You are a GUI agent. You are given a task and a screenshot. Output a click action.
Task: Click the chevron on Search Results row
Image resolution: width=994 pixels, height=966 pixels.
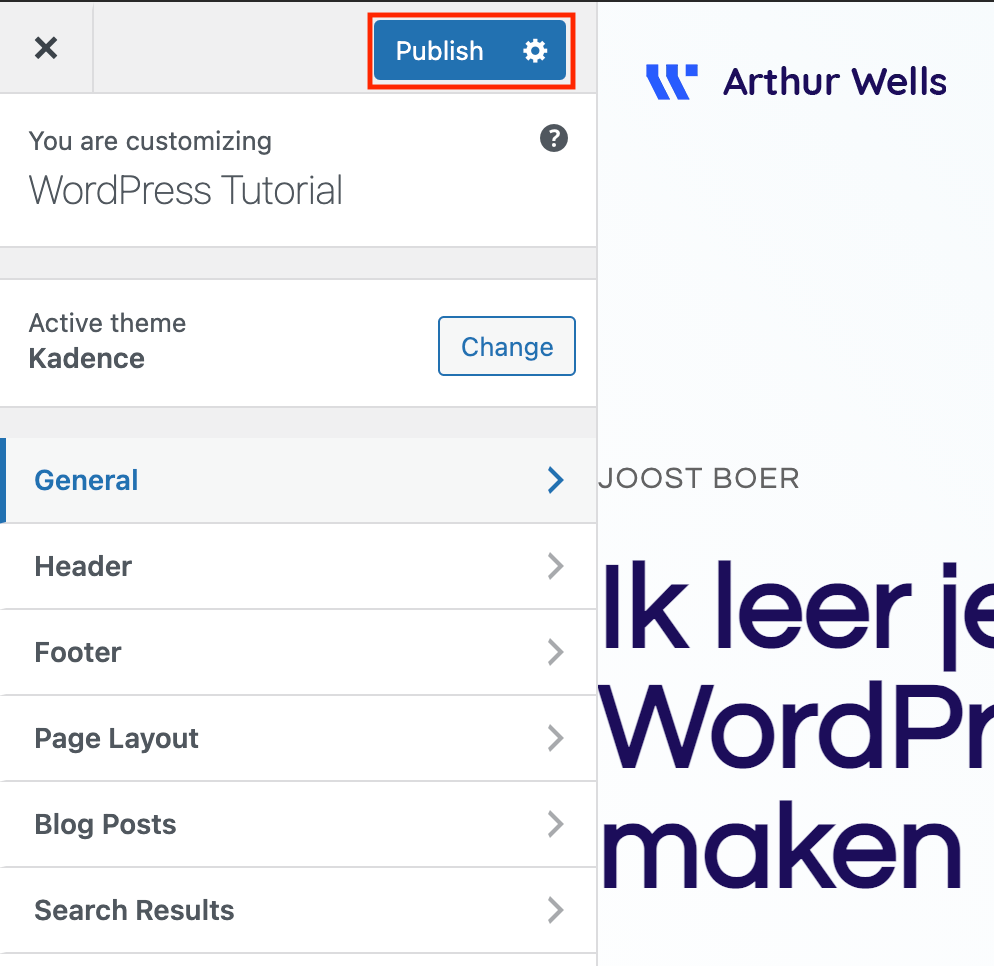tap(555, 910)
